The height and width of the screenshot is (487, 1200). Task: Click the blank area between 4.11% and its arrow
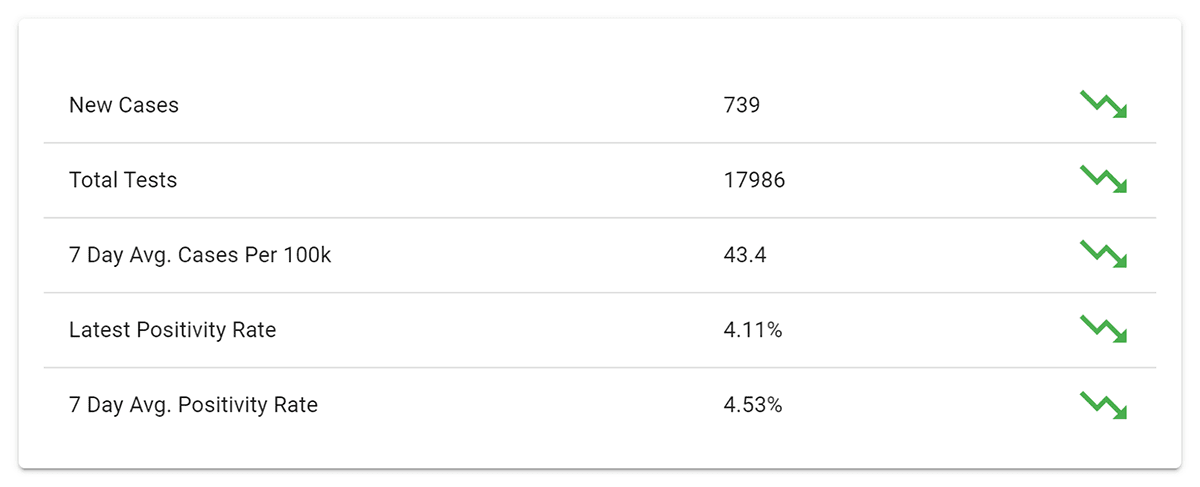[x=930, y=330]
